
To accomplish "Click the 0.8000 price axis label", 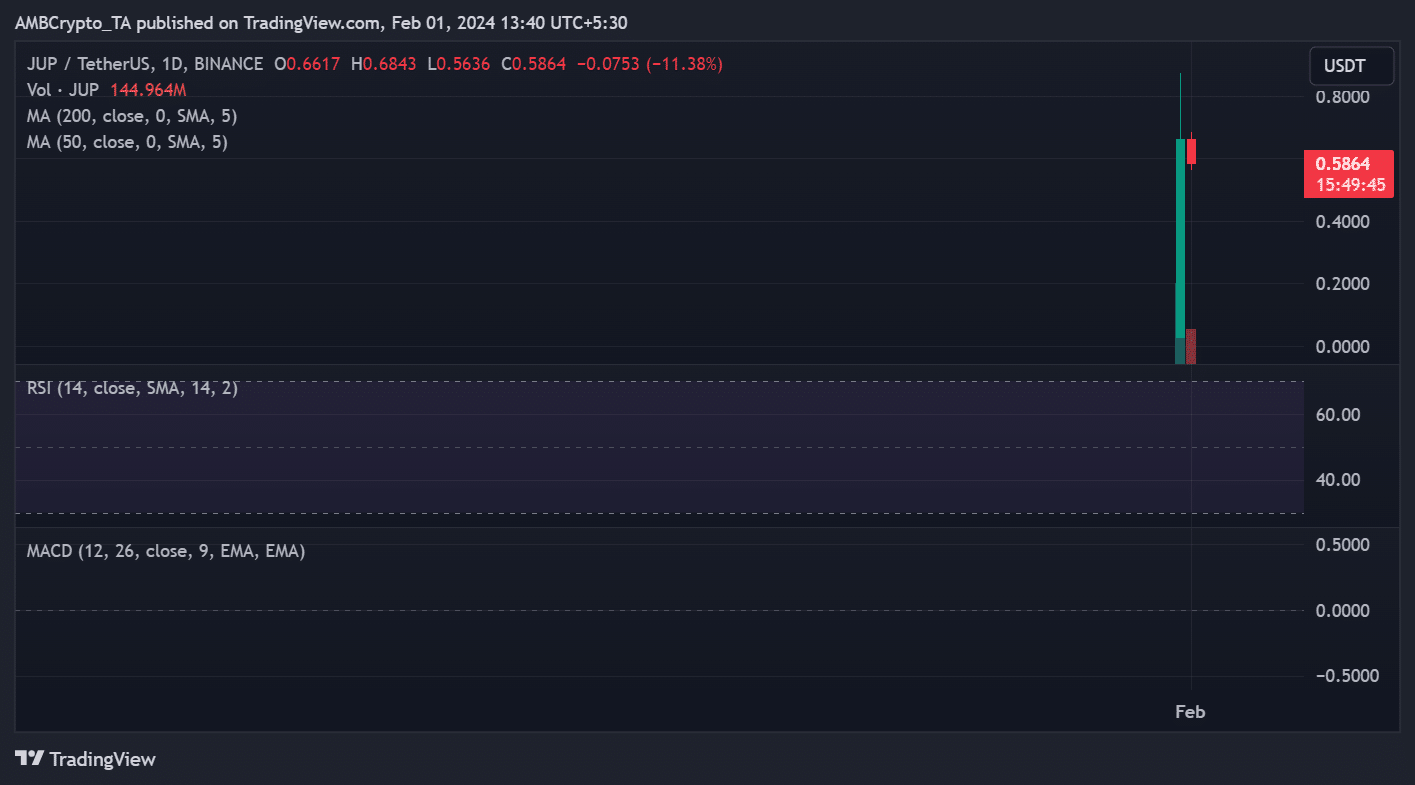I will point(1344,98).
